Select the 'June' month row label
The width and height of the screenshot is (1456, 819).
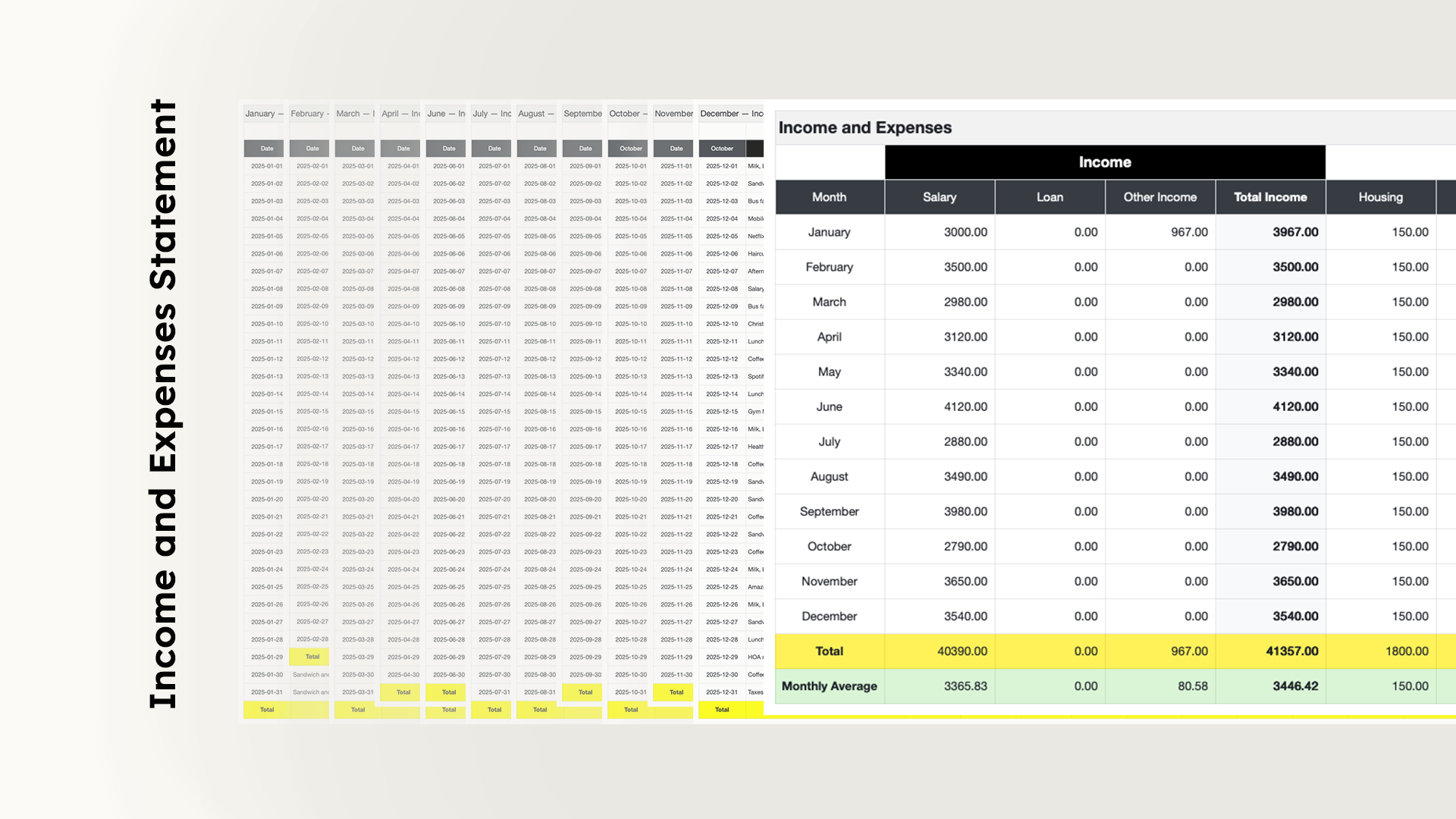pyautogui.click(x=830, y=406)
